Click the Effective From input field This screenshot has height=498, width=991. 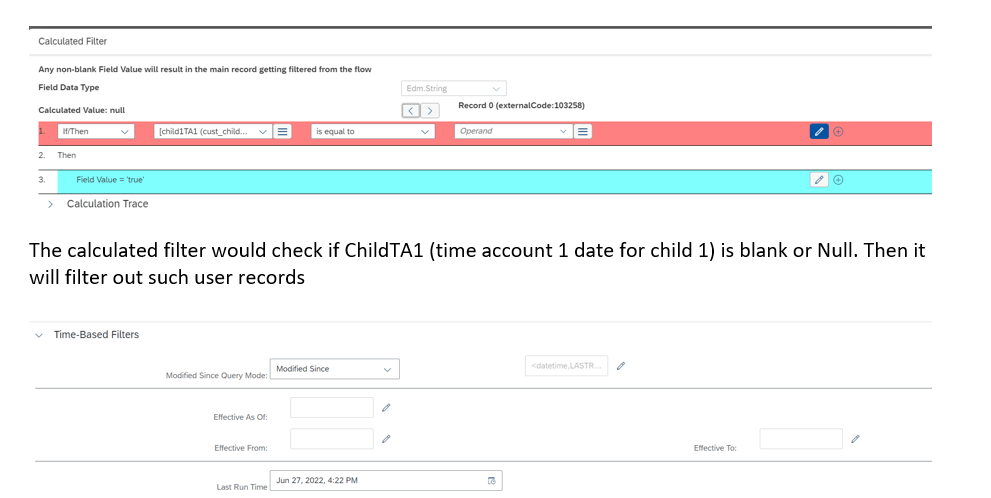(332, 439)
